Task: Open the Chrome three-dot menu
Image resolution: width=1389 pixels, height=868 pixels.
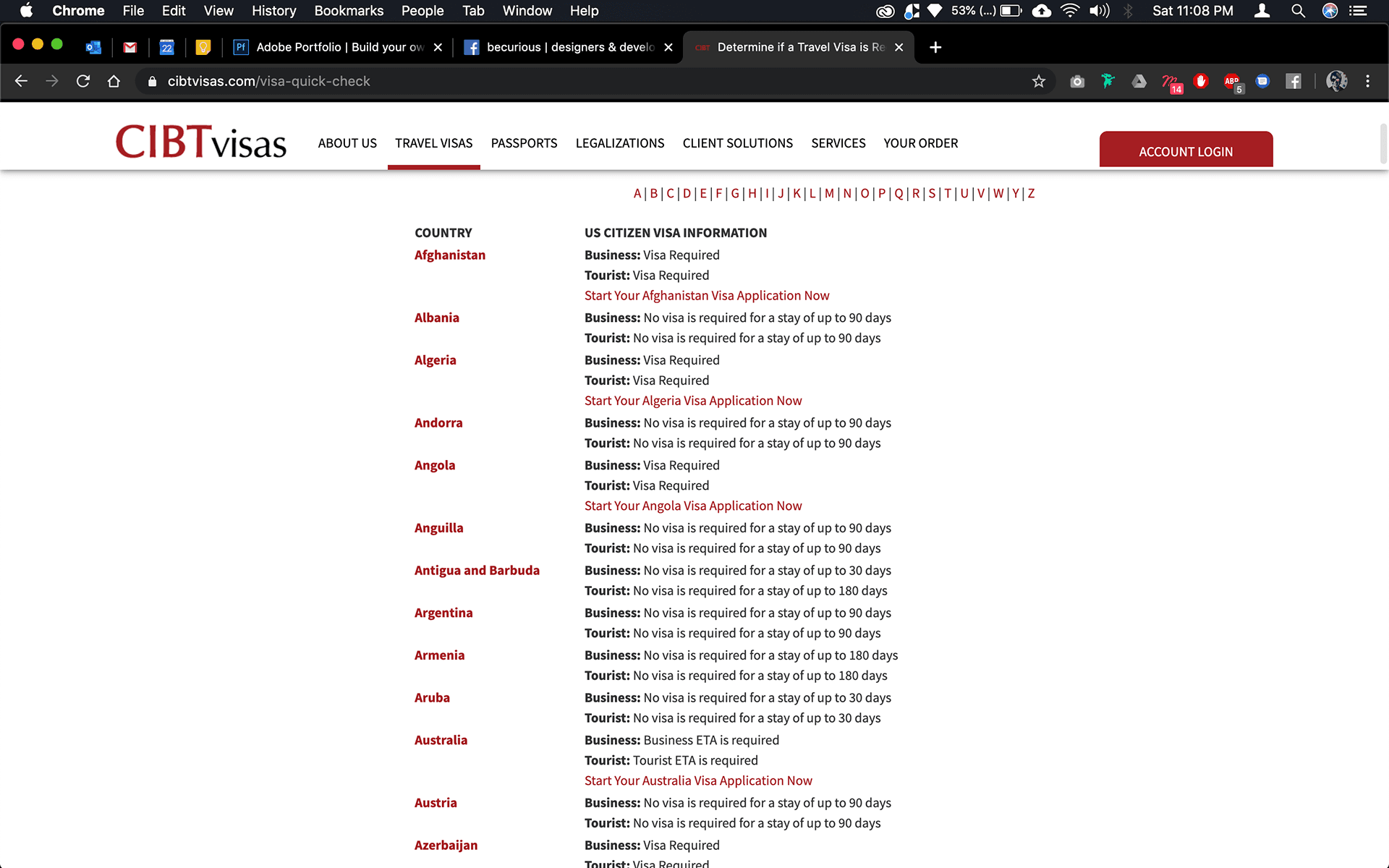Action: click(1367, 81)
